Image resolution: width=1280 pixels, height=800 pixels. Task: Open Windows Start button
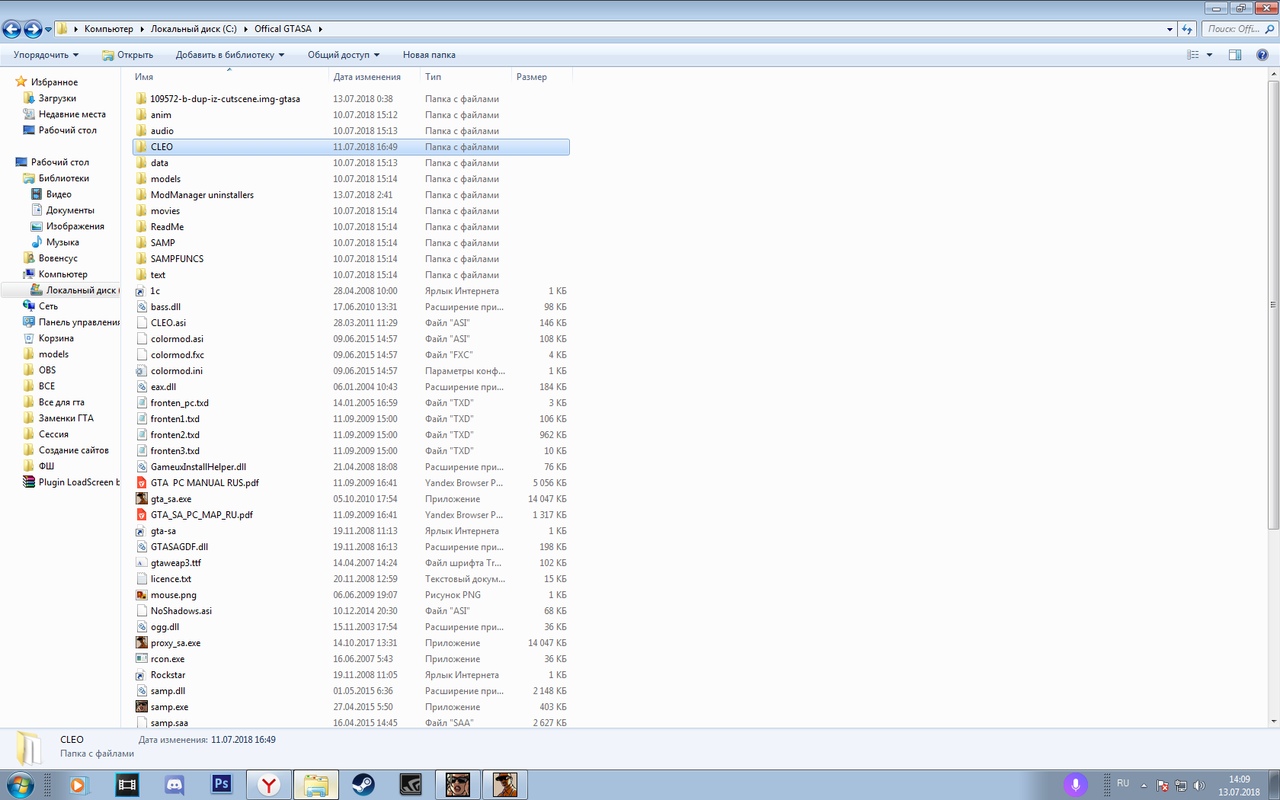pyautogui.click(x=20, y=785)
